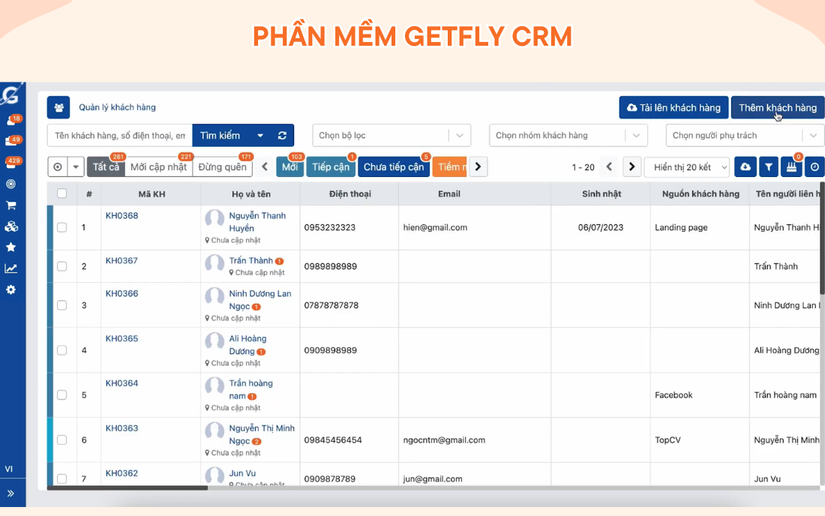
Task: Click the horizontal table scrollbar
Action: (x=127, y=488)
